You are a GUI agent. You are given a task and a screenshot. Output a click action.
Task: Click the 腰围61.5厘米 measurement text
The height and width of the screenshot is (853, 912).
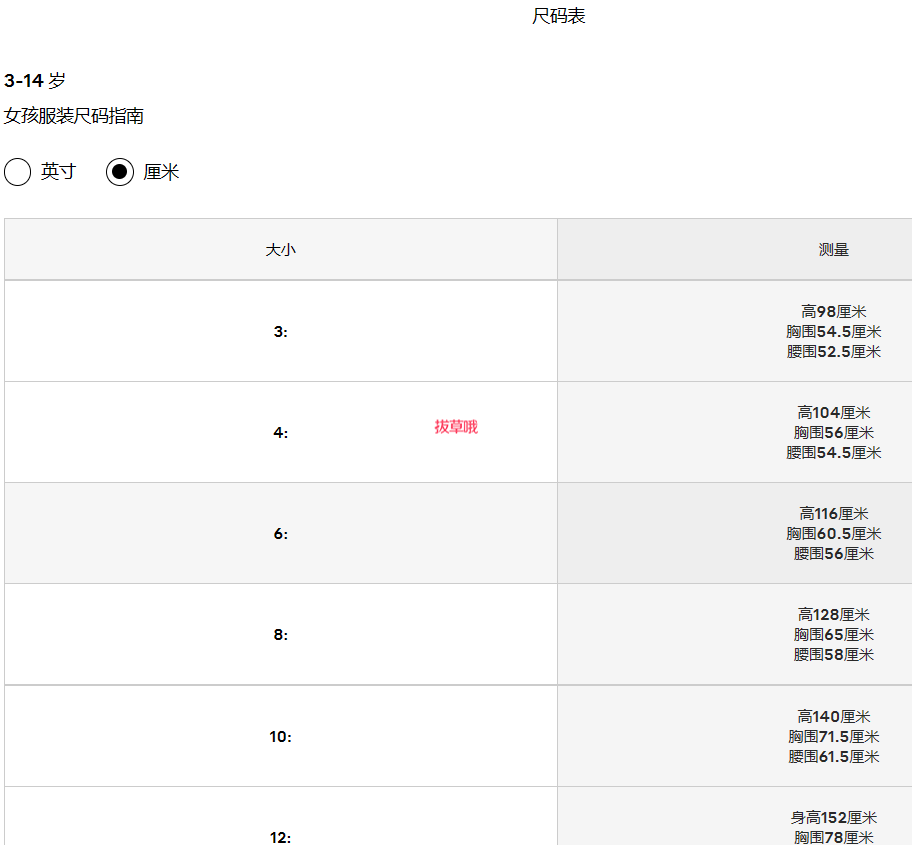[833, 757]
